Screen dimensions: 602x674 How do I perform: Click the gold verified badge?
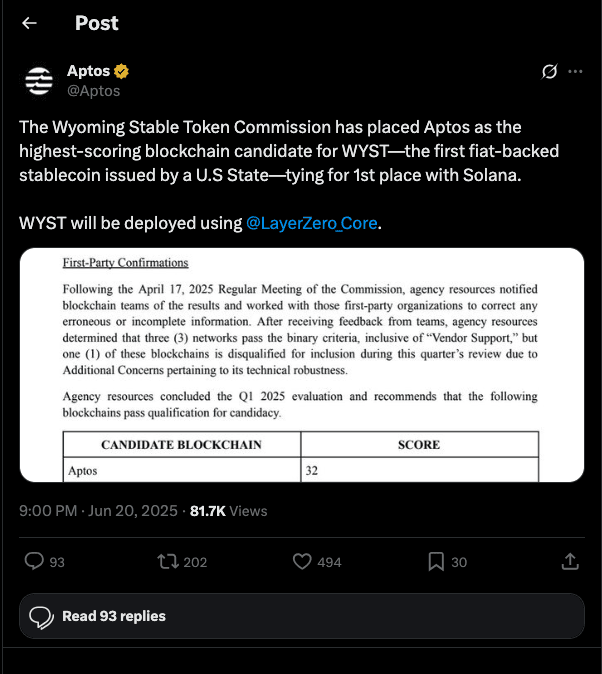click(122, 72)
